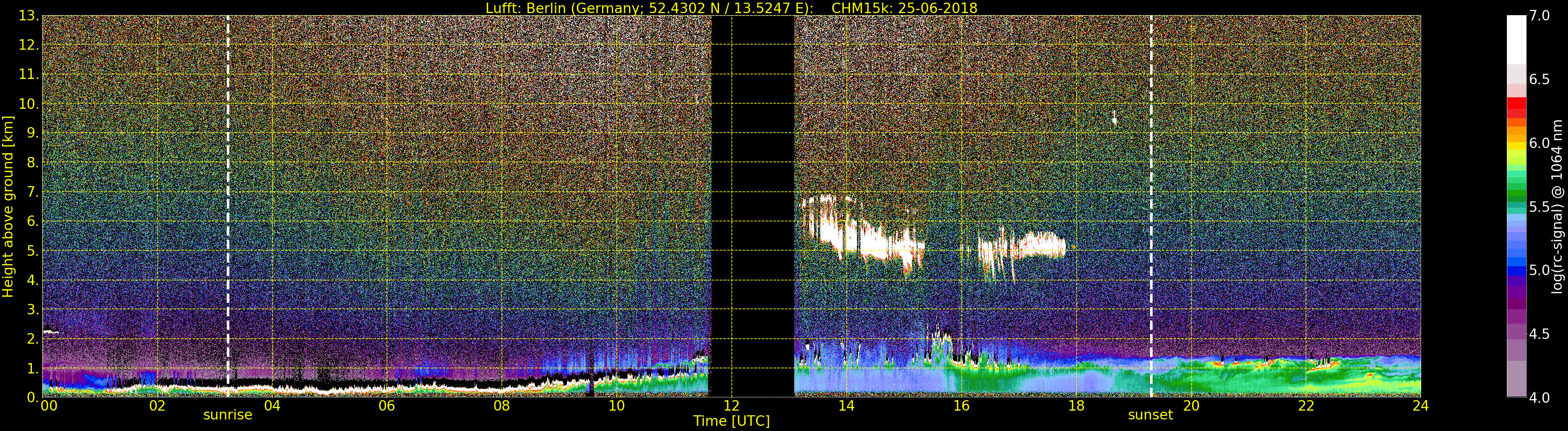1568x431 pixels.
Task: Click the "11." height axis tick label
Action: pos(30,74)
